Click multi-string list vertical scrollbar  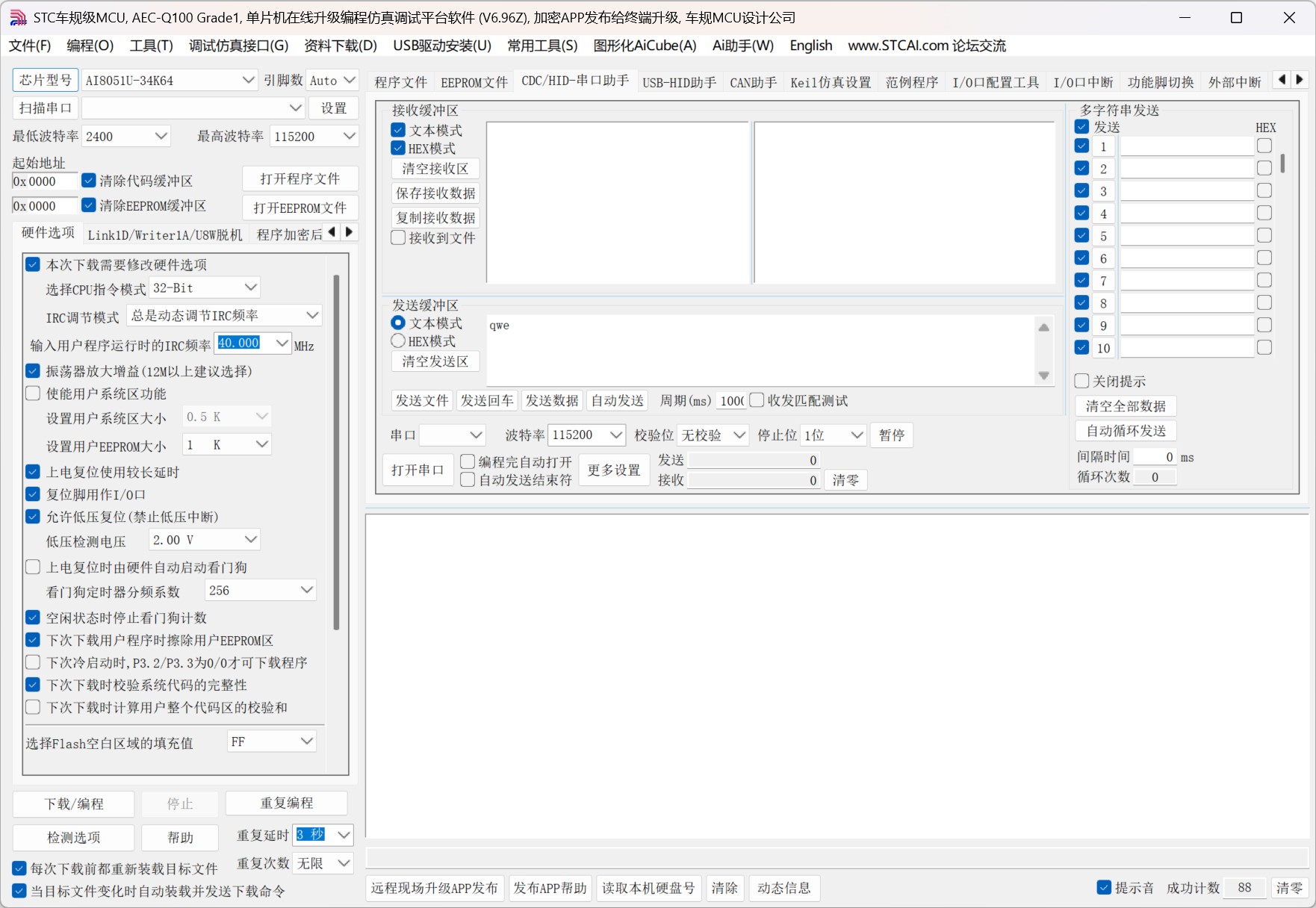[x=1282, y=163]
